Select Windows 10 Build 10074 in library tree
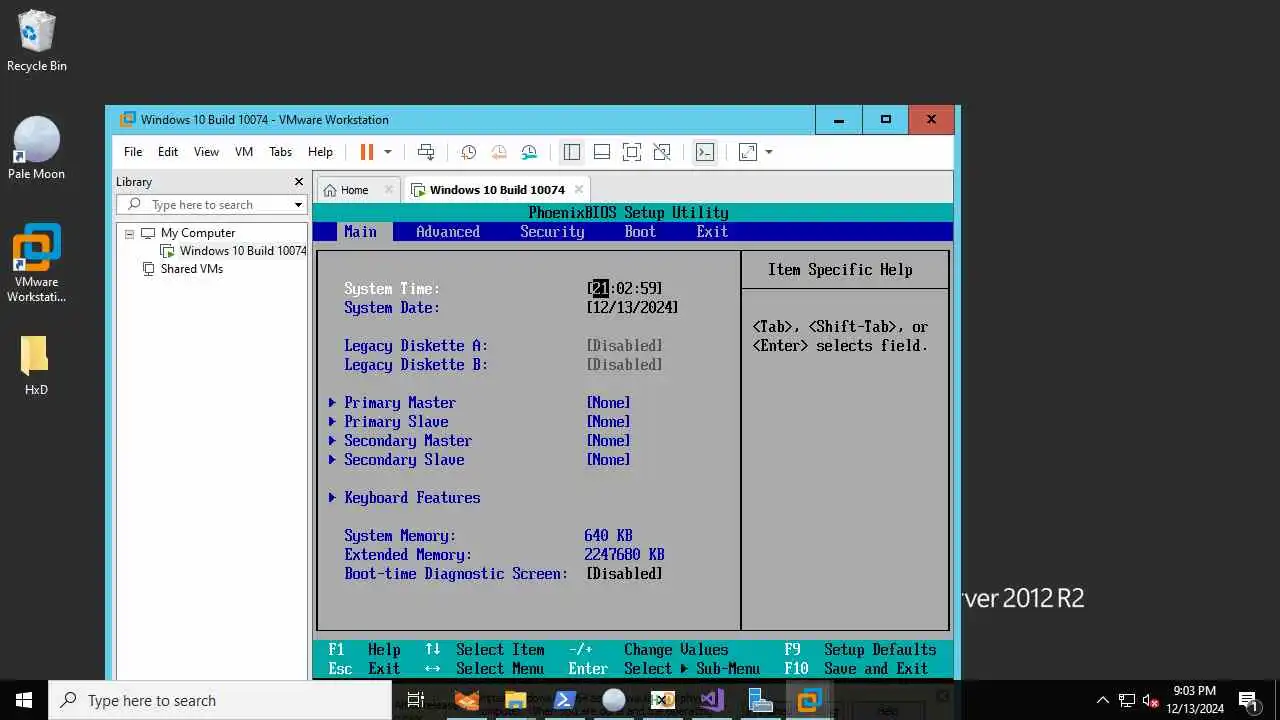This screenshot has width=1280, height=720. point(243,251)
